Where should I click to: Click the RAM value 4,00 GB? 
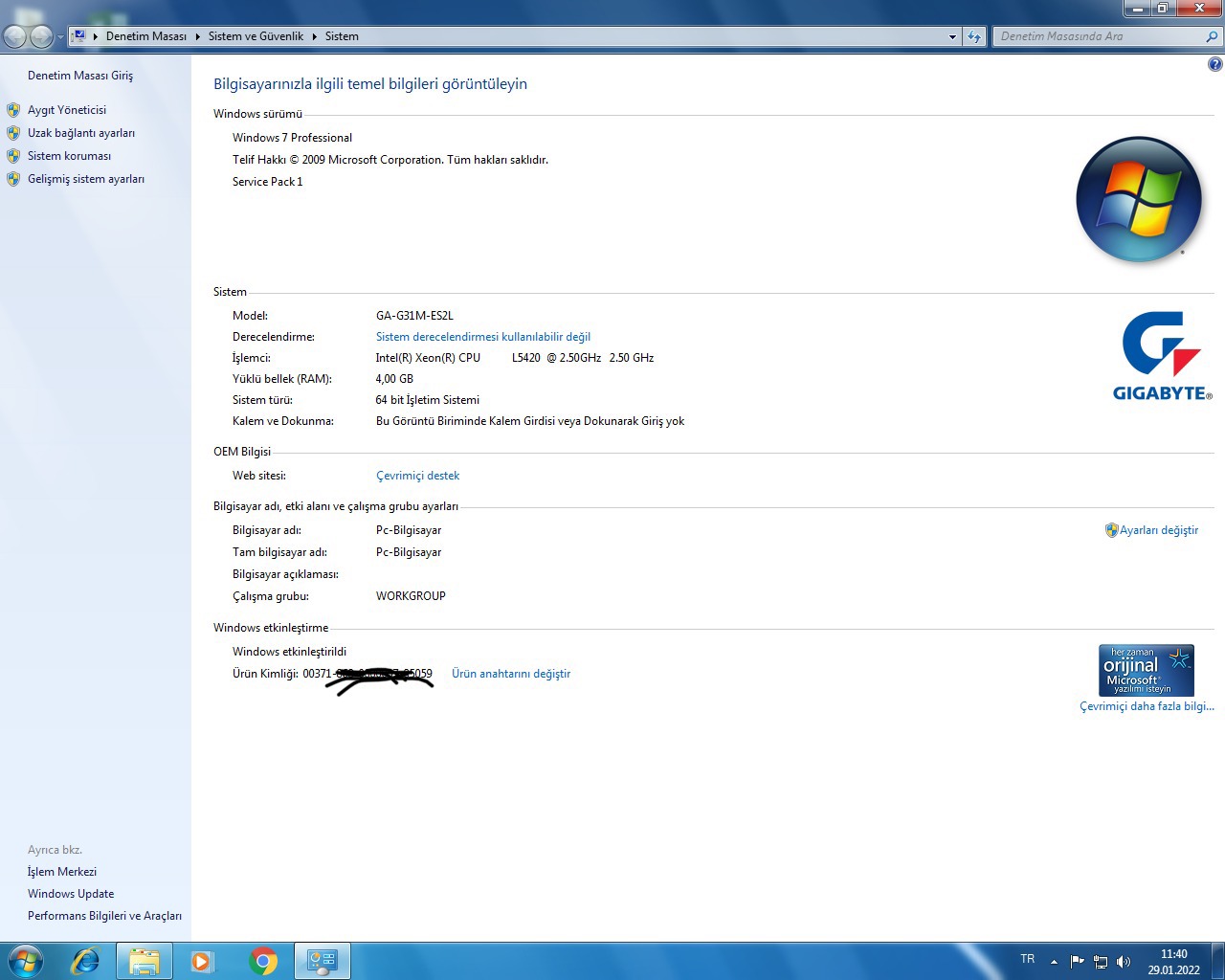(394, 379)
